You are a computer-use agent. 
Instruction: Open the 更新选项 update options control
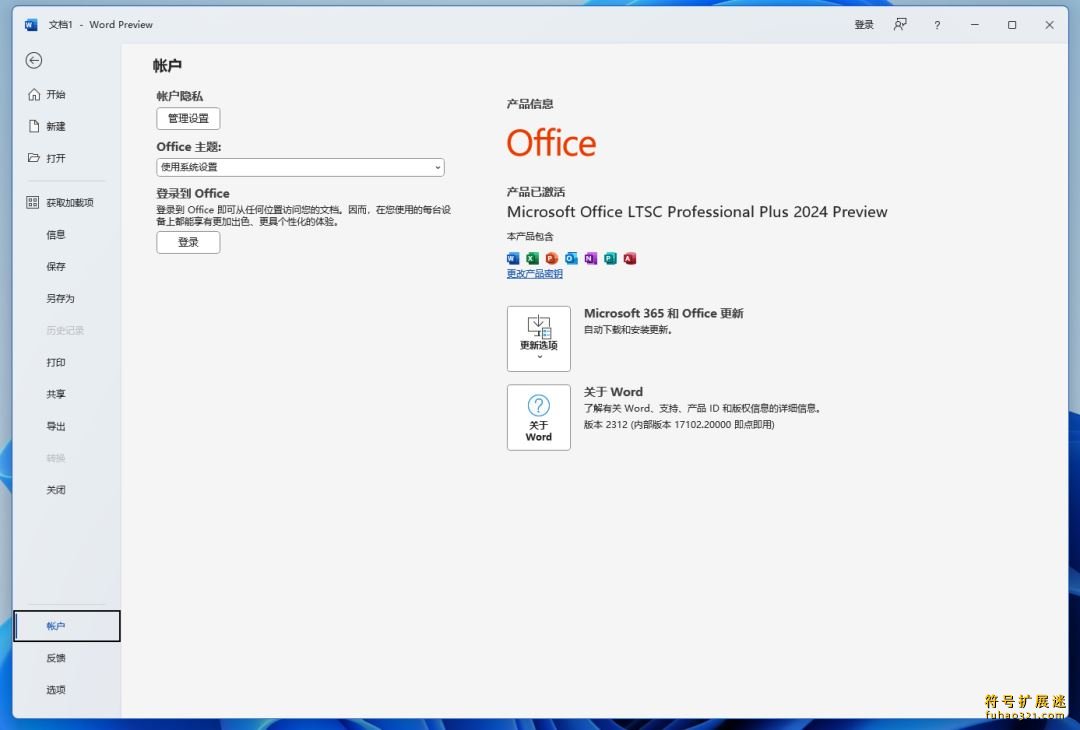tap(539, 337)
